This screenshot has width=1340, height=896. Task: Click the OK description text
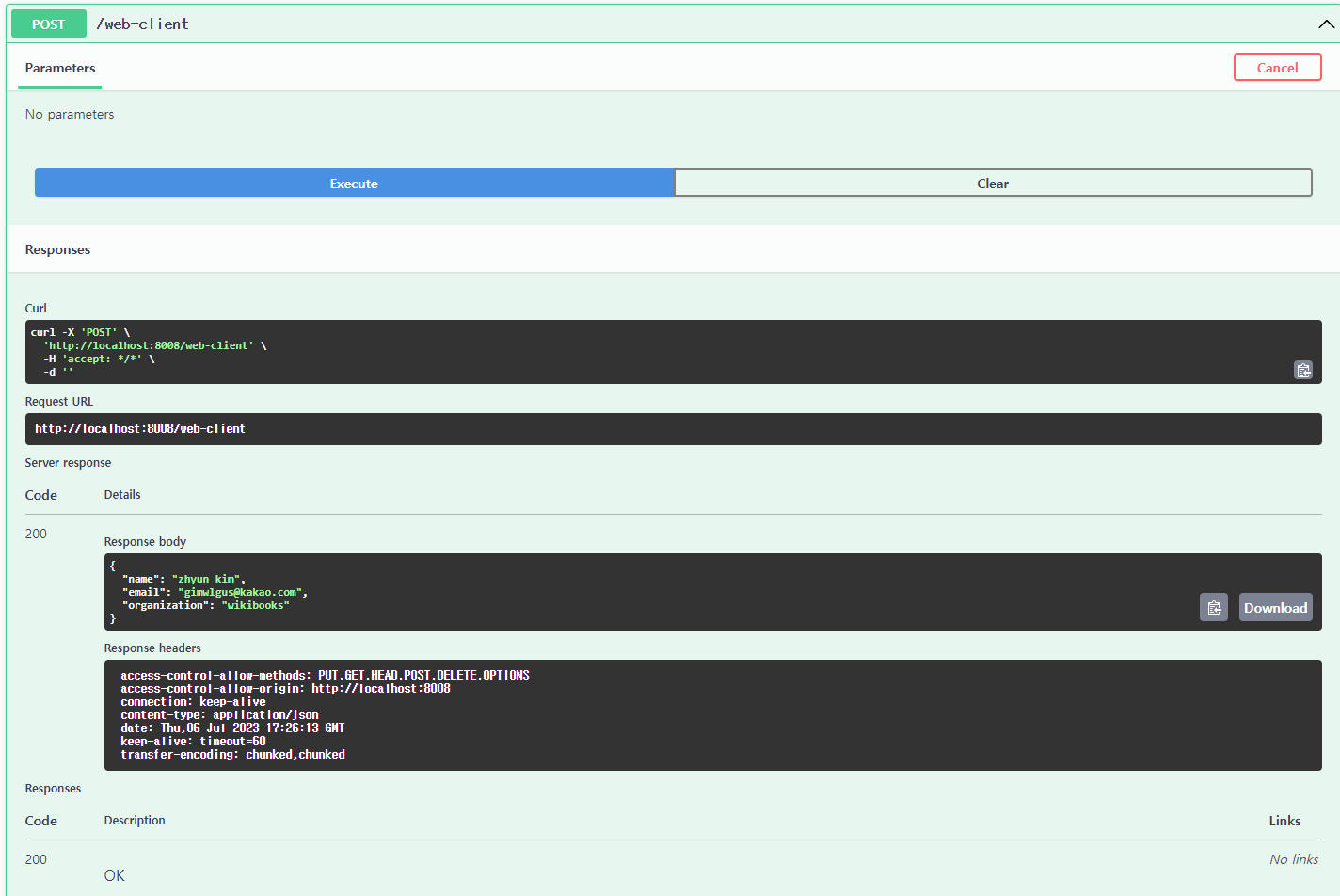click(x=114, y=875)
